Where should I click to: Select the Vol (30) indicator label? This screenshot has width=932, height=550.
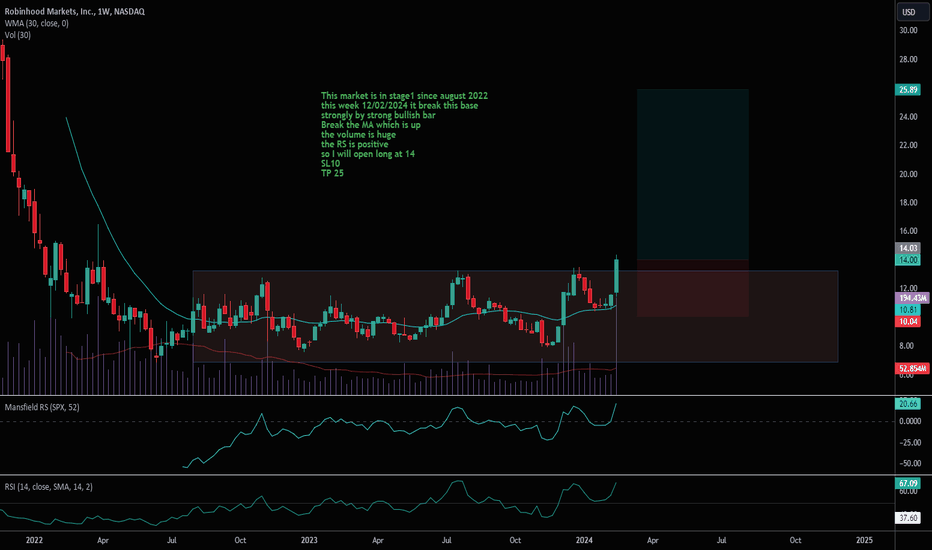(18, 35)
